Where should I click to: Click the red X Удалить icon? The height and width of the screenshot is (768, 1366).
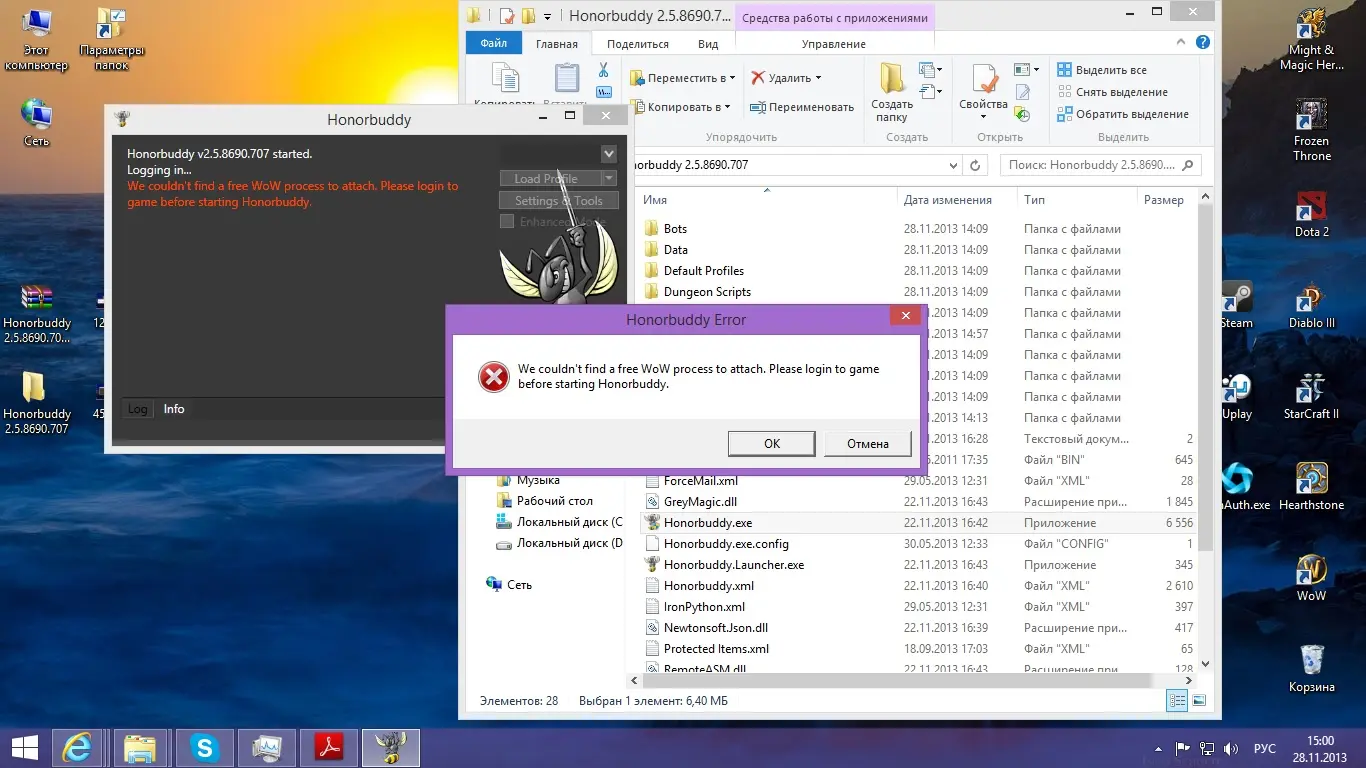(758, 78)
